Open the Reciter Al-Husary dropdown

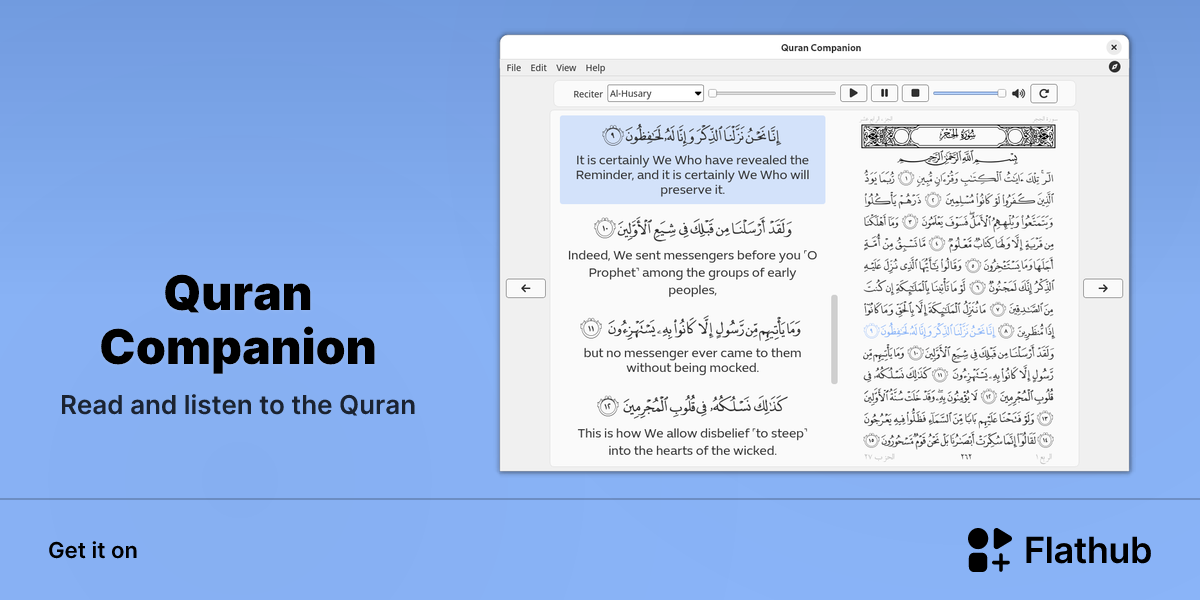pyautogui.click(x=656, y=93)
